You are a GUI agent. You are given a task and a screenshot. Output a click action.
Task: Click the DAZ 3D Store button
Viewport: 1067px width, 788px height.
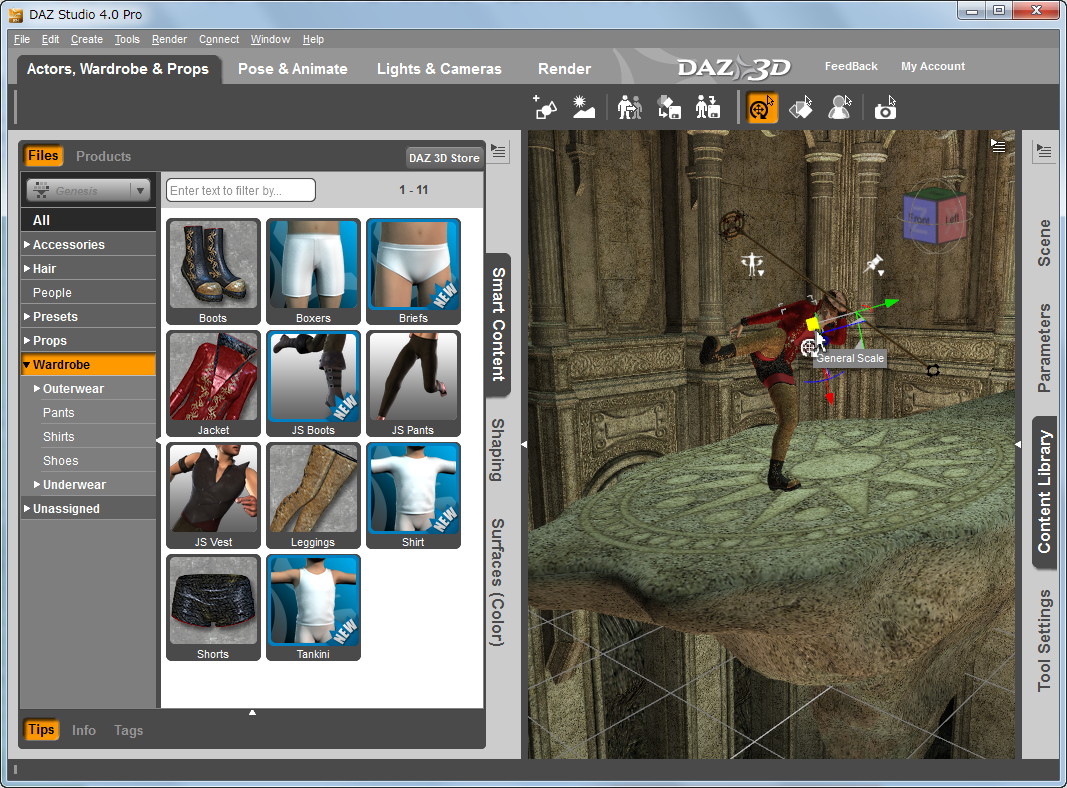(443, 157)
